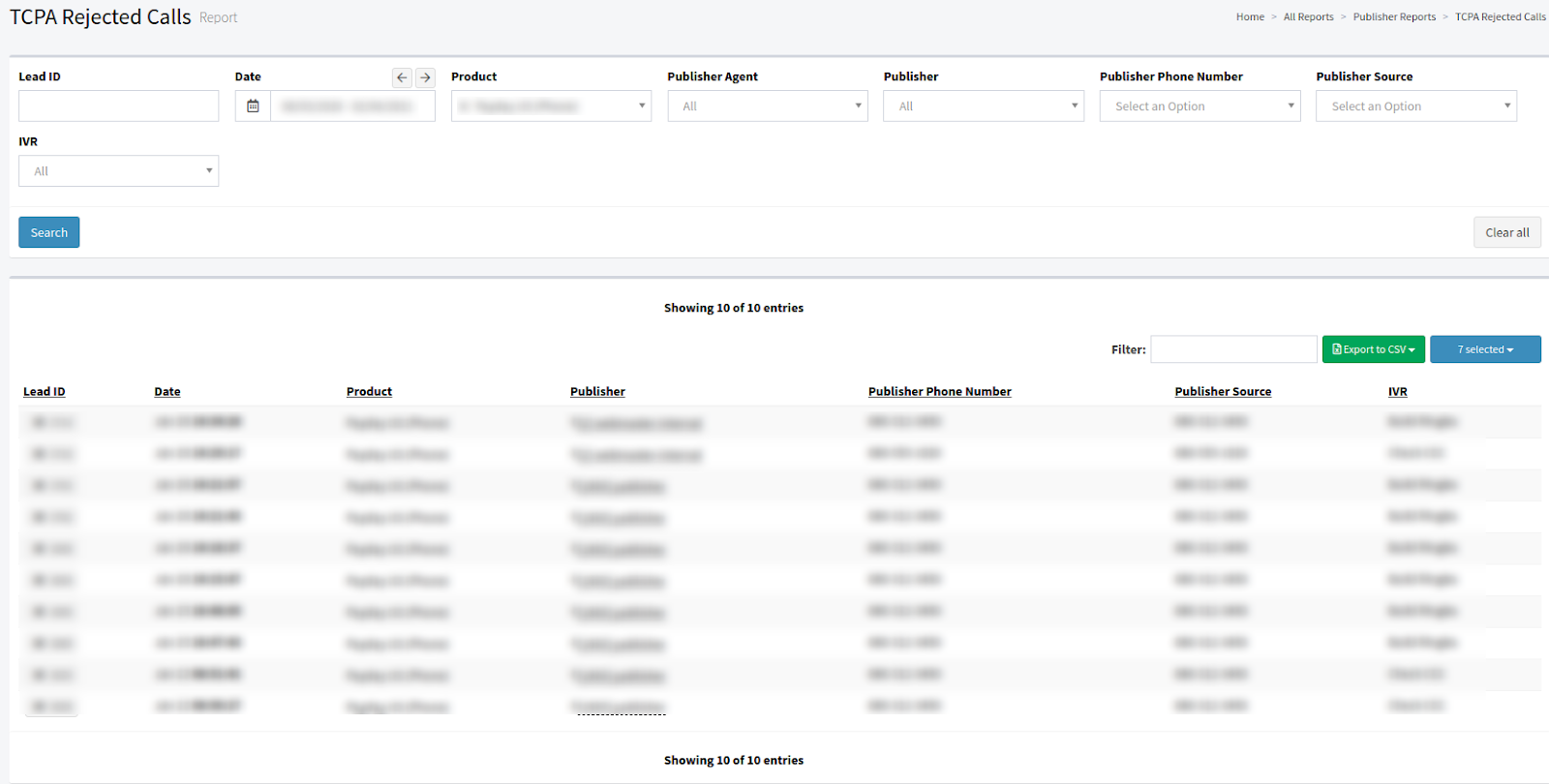
Task: Navigate to Publisher Reports breadcrumb
Action: point(1394,17)
